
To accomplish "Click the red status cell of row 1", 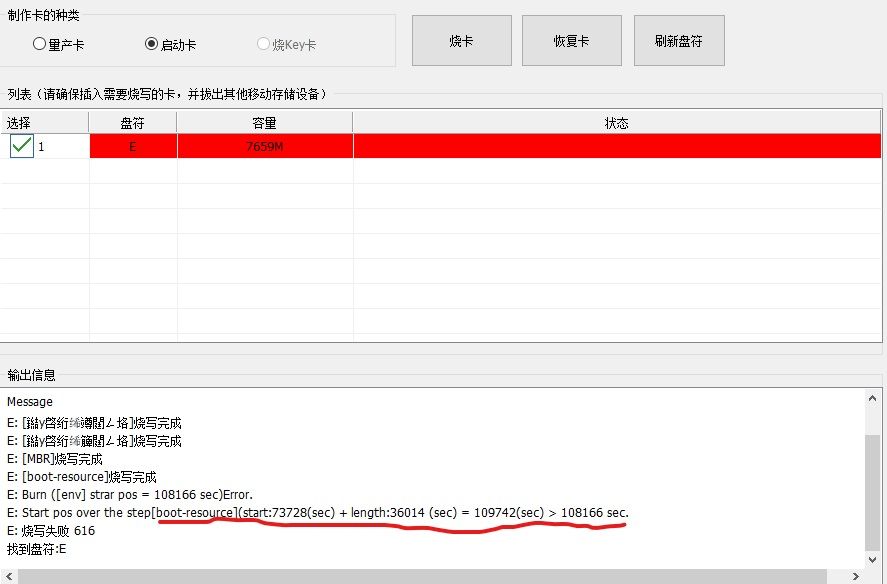I will click(617, 144).
